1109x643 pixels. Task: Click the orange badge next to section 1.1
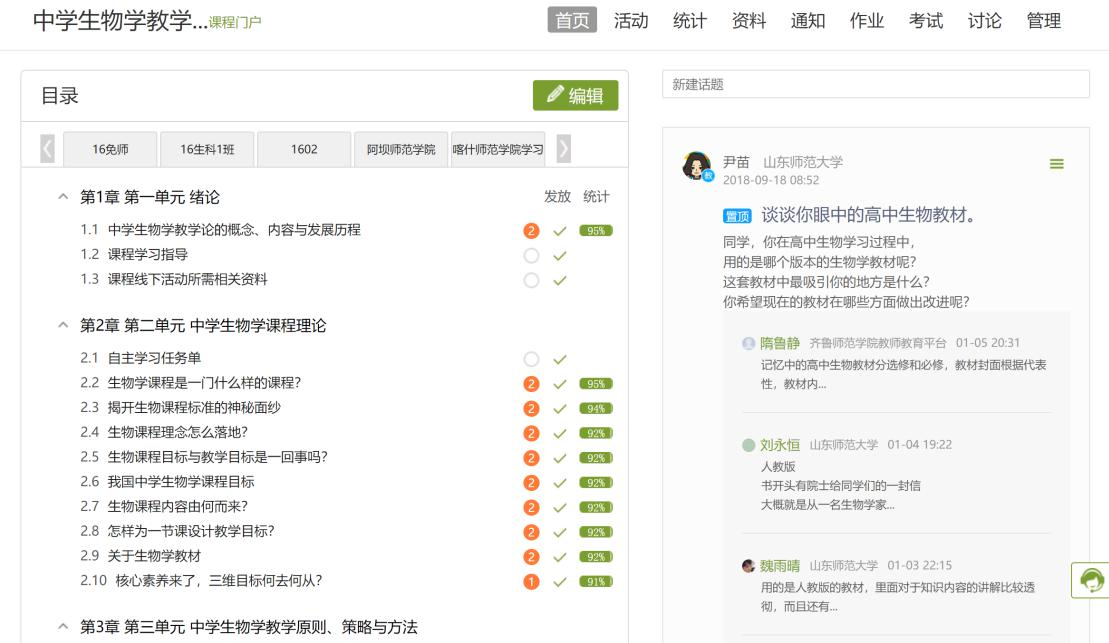pyautogui.click(x=531, y=231)
